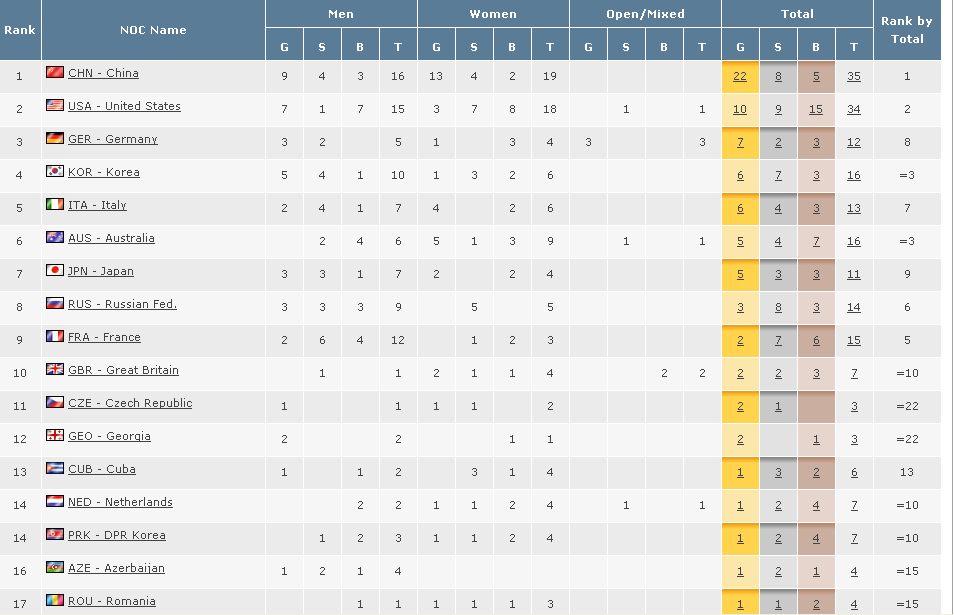Viewport: 954px width, 615px height.
Task: Click the Italy flag icon
Action: [56, 205]
